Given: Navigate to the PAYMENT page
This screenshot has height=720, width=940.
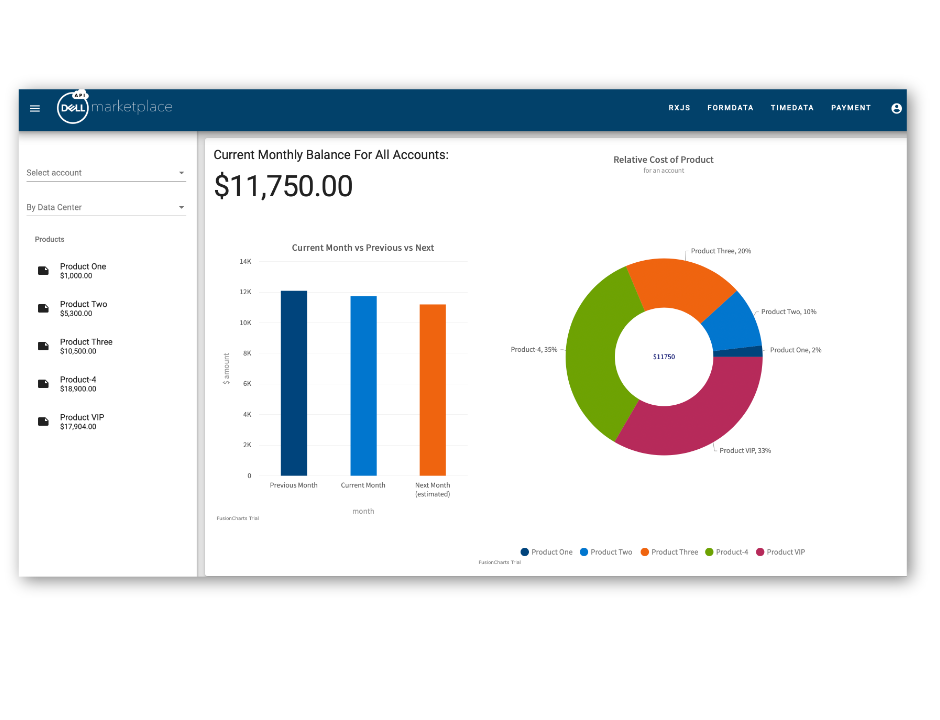Looking at the screenshot, I should click(851, 108).
